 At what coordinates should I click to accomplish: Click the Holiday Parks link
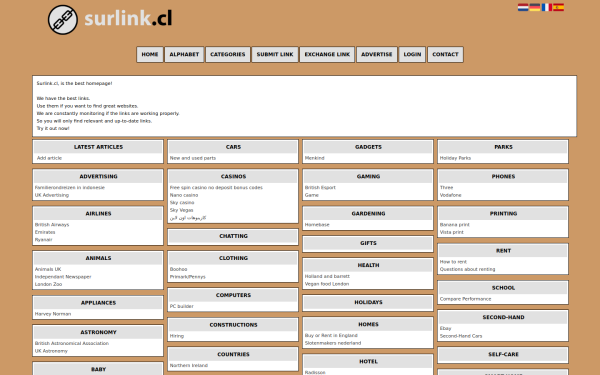(x=455, y=158)
